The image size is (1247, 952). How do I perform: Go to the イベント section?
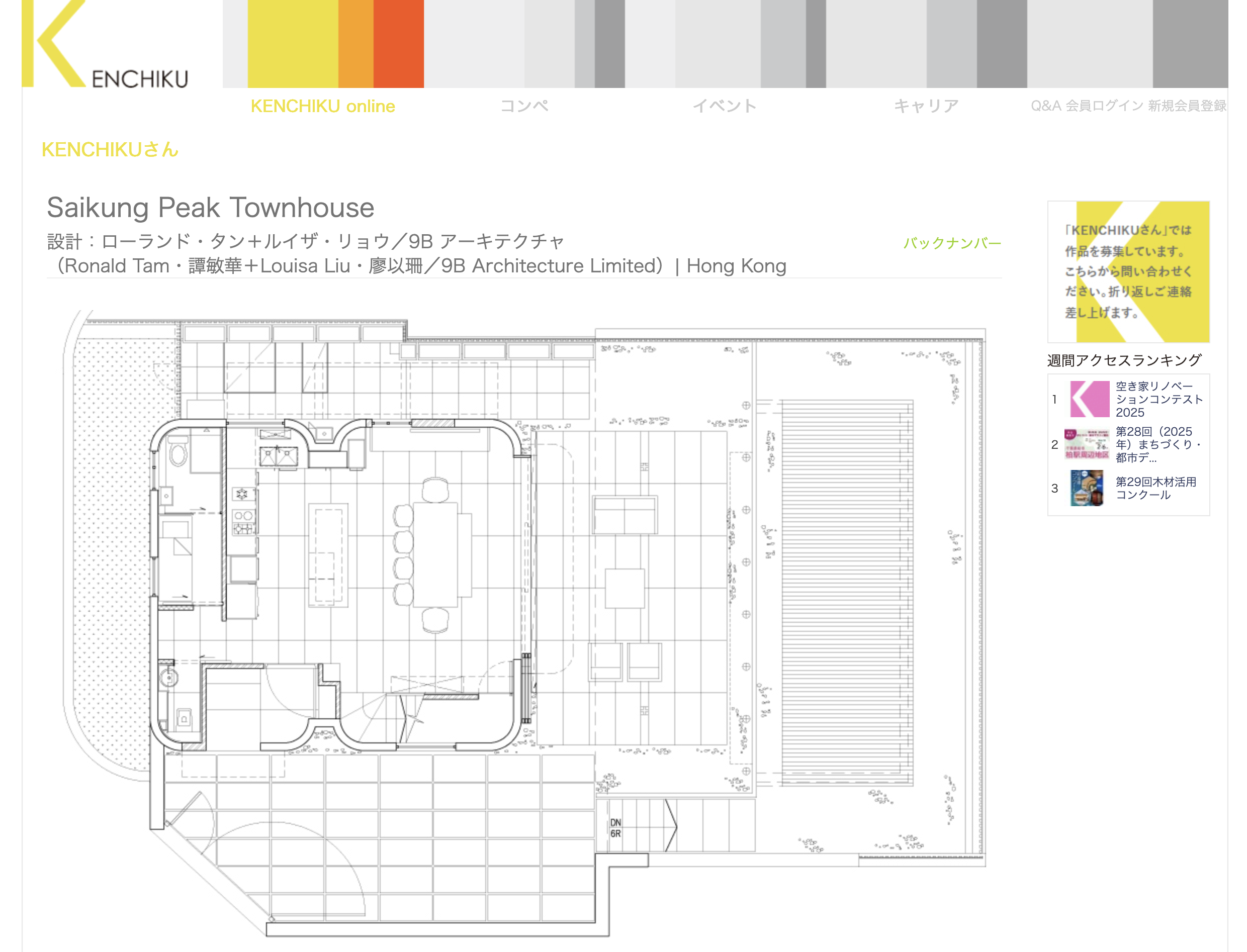[725, 107]
